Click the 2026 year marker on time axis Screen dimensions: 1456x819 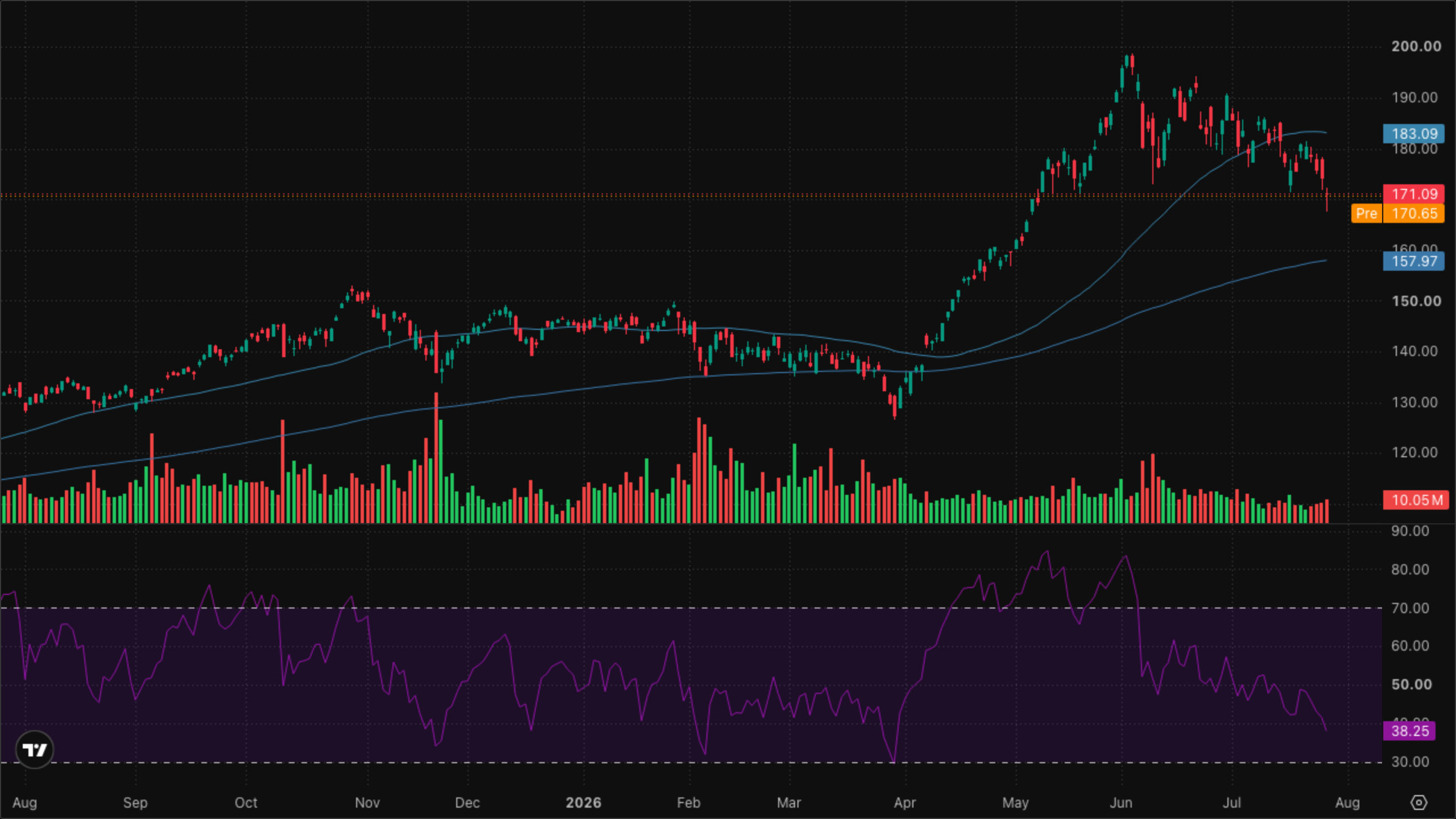[x=584, y=803]
